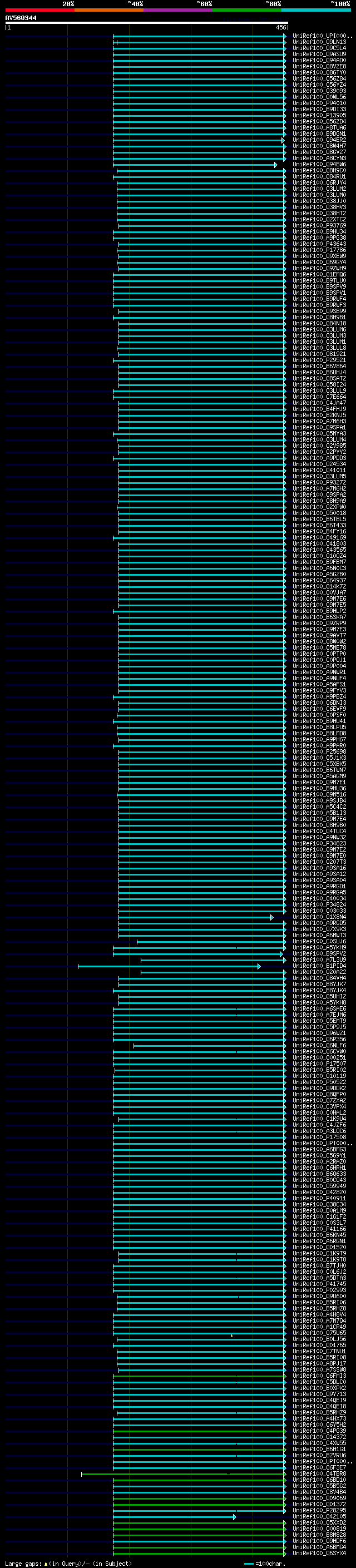Select the UniRef100_P41745 label

click(x=319, y=1284)
